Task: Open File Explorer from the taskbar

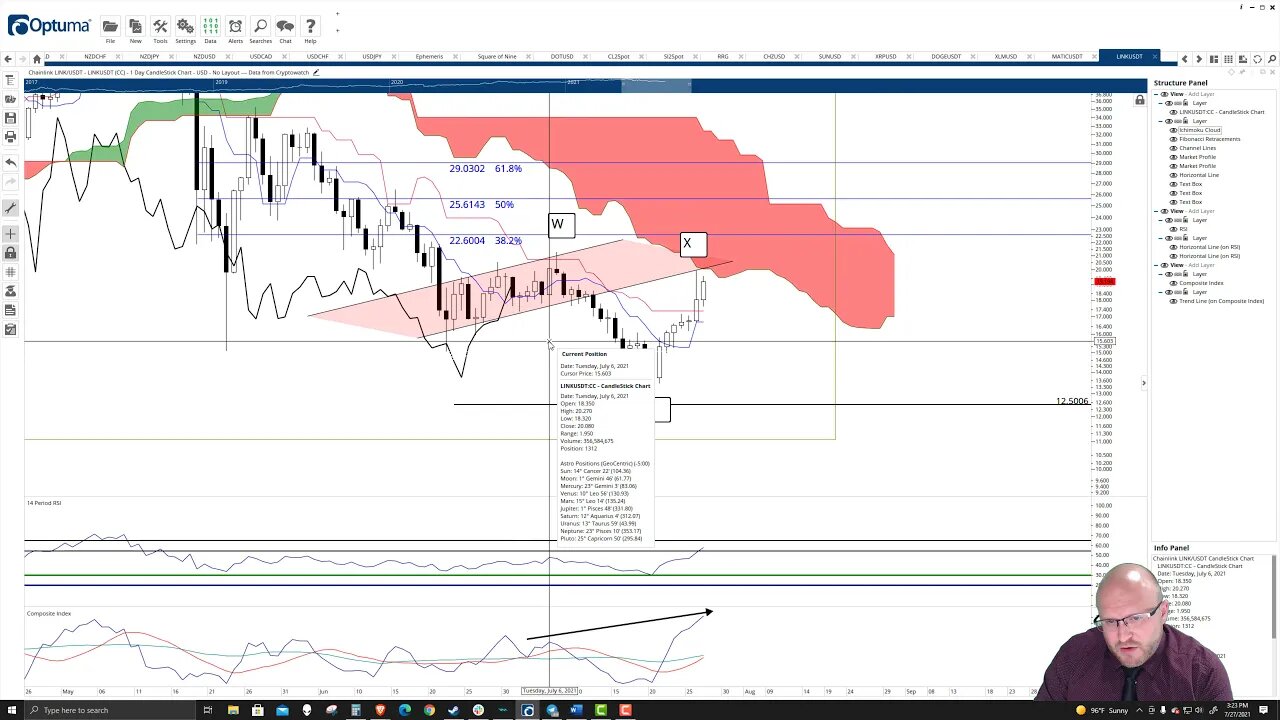Action: pos(233,710)
